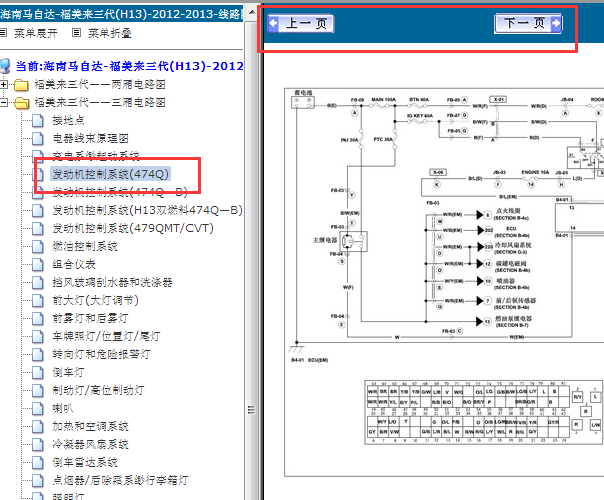The width and height of the screenshot is (604, 500).
Task: Open the 燃油控制系统 page
Action: pyautogui.click(x=85, y=246)
